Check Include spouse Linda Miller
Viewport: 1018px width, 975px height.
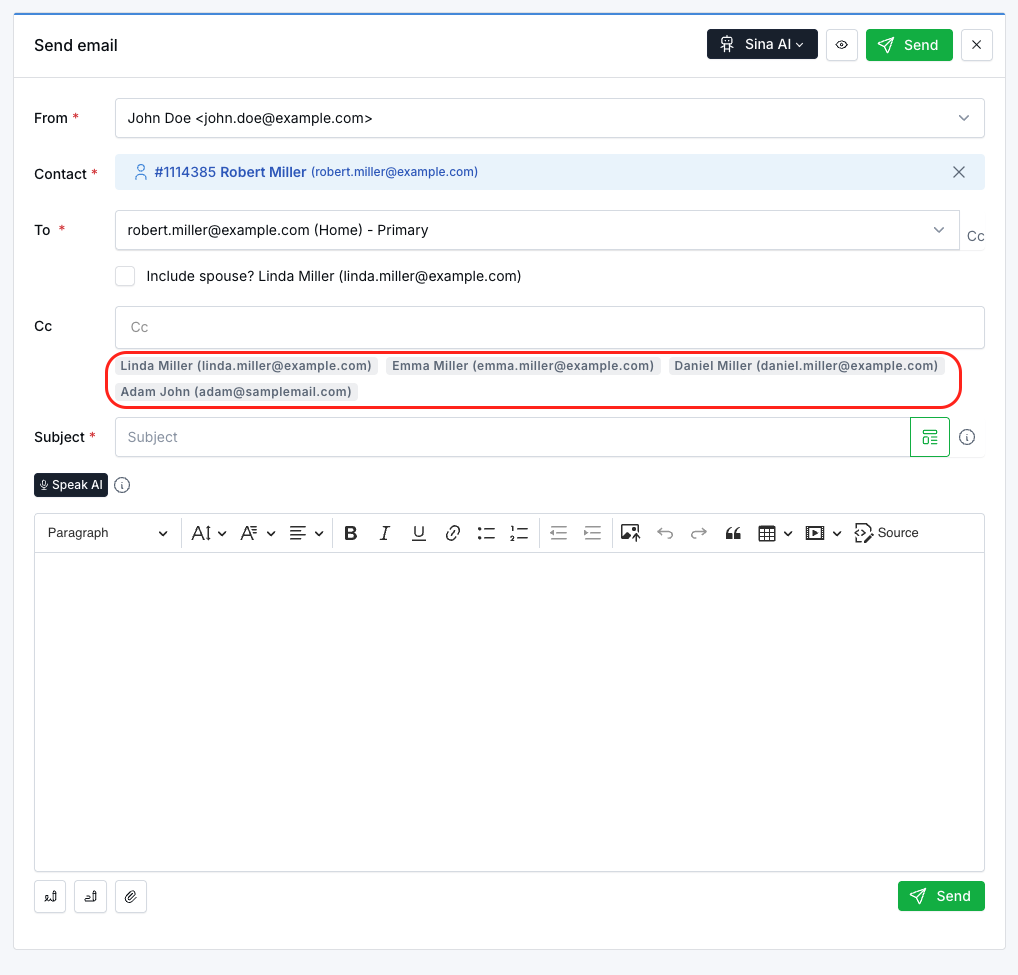click(x=125, y=276)
